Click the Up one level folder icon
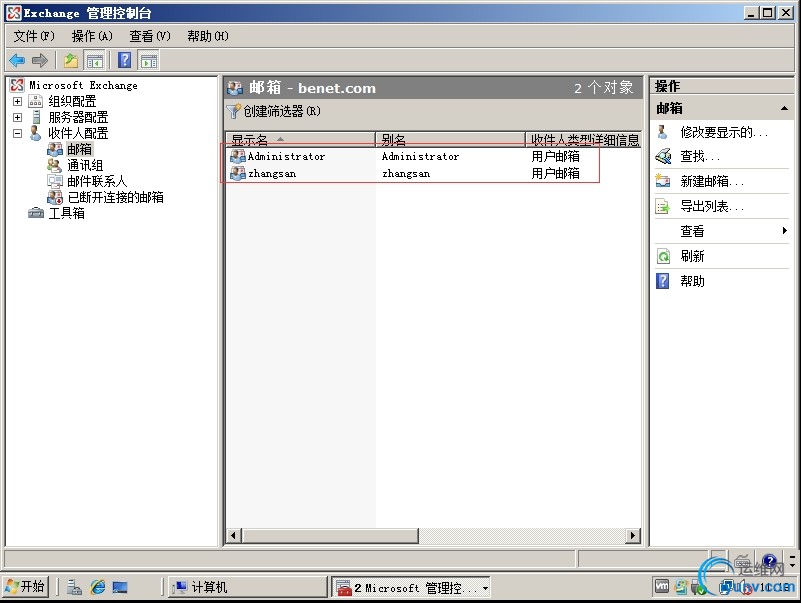The width and height of the screenshot is (801, 603). [71, 61]
